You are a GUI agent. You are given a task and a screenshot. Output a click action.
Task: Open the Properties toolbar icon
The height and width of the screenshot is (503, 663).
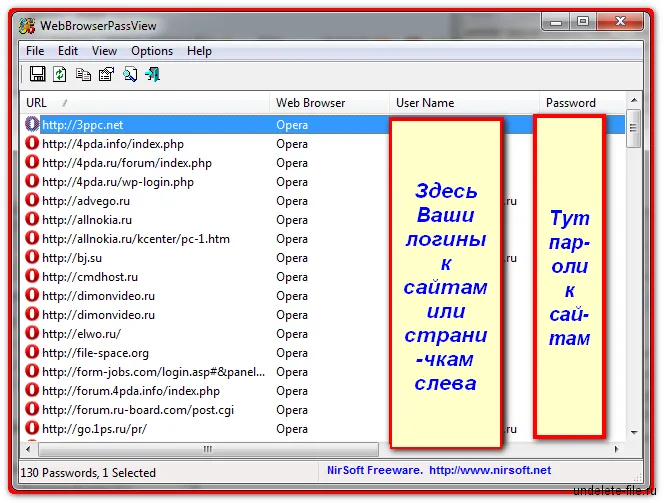pyautogui.click(x=106, y=74)
